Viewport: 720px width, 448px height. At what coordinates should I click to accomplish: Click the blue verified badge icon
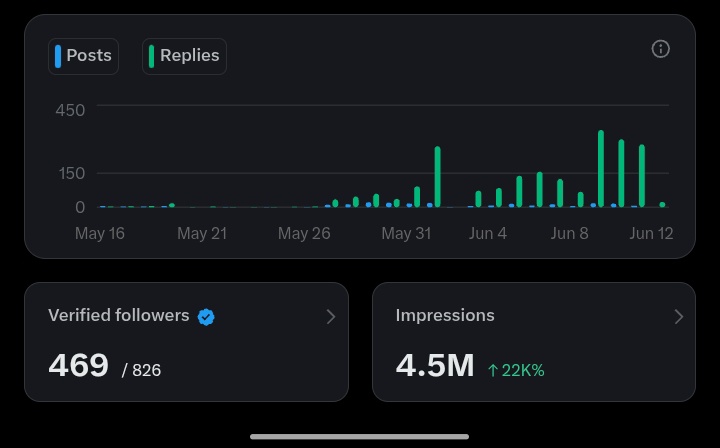206,317
